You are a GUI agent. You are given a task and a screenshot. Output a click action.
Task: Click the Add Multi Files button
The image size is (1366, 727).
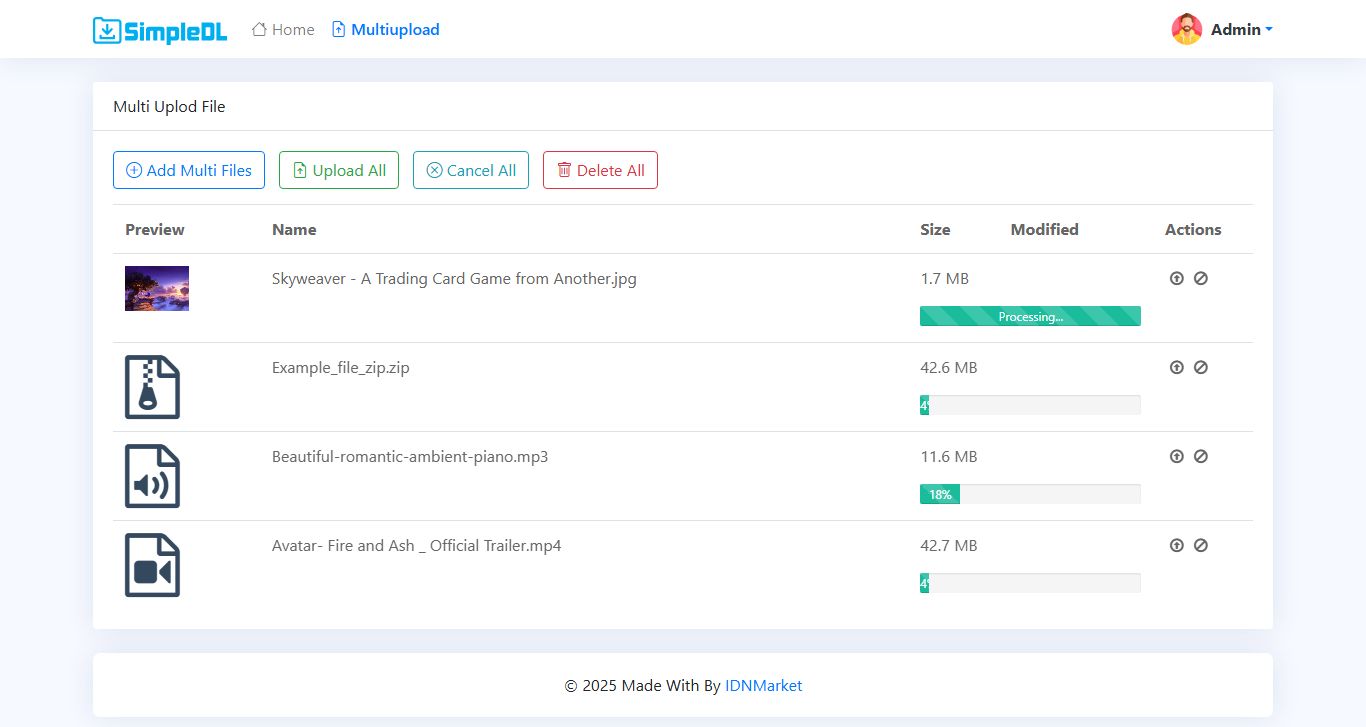point(189,170)
